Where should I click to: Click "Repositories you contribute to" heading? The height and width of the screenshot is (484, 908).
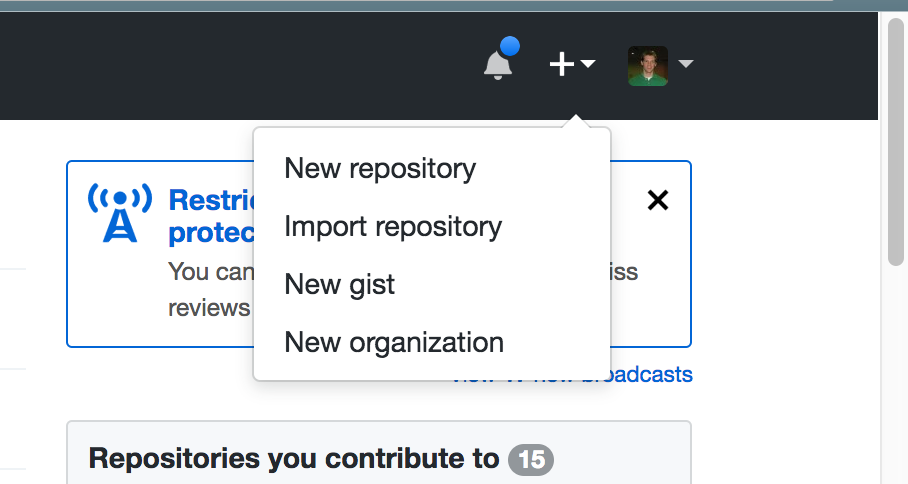pyautogui.click(x=294, y=459)
